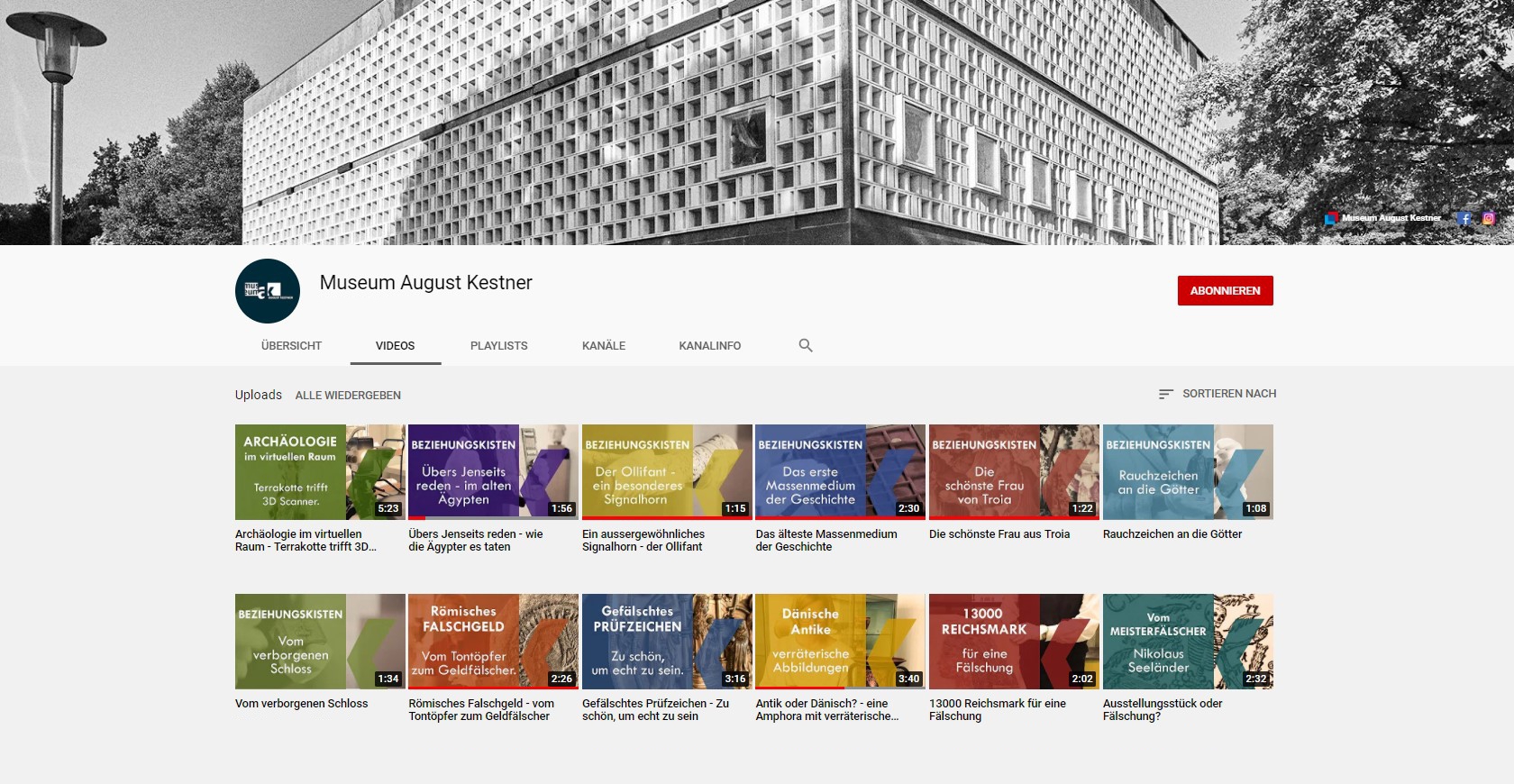1514x784 pixels.
Task: Switch to the Übersicht tab
Action: coord(291,346)
